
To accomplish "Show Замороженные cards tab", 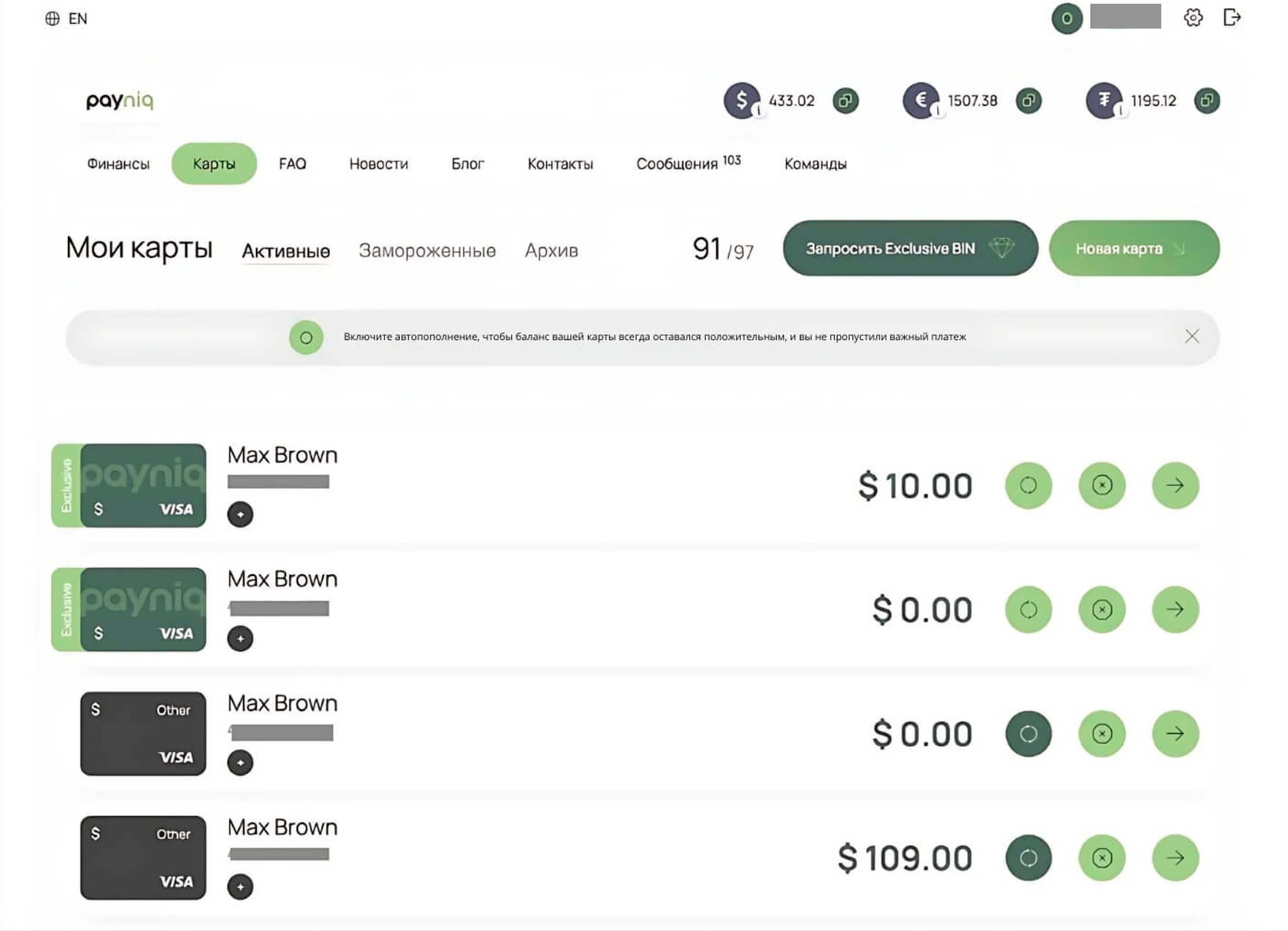I will coord(427,250).
